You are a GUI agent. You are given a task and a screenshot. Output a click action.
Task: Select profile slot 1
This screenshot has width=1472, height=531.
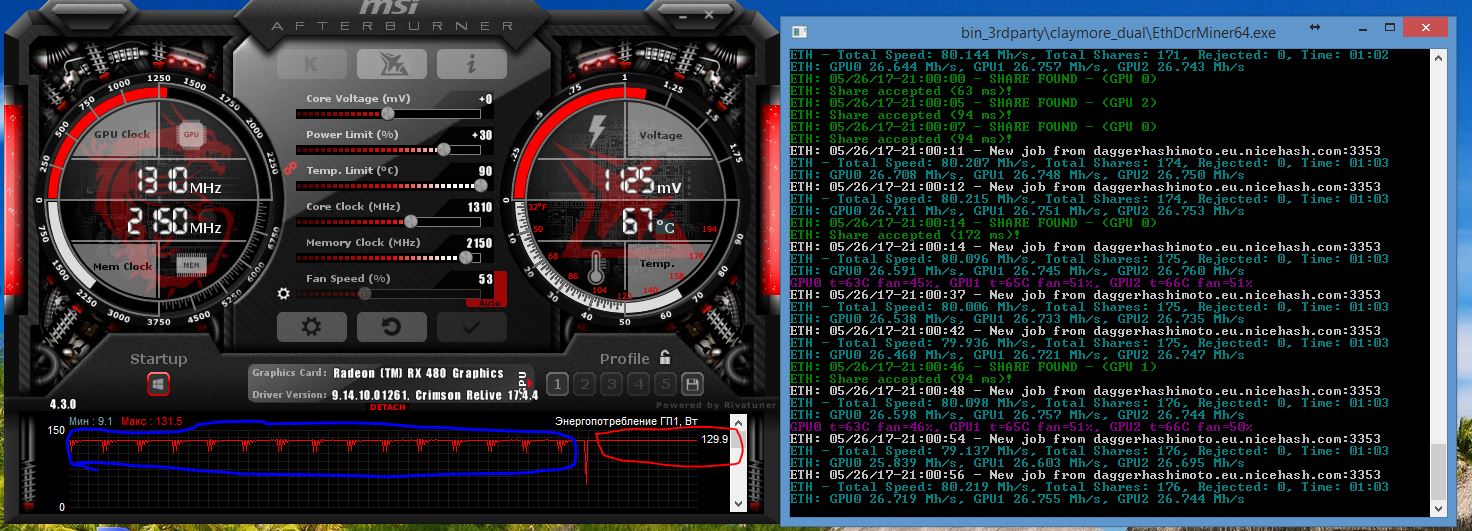tap(559, 384)
